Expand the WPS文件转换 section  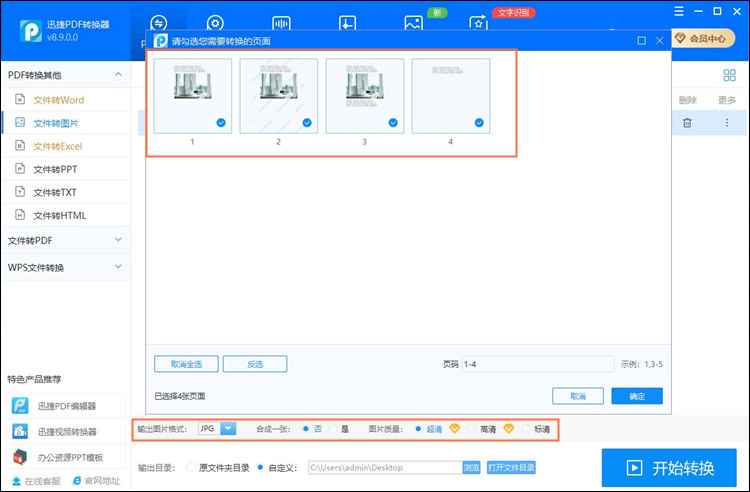point(118,267)
